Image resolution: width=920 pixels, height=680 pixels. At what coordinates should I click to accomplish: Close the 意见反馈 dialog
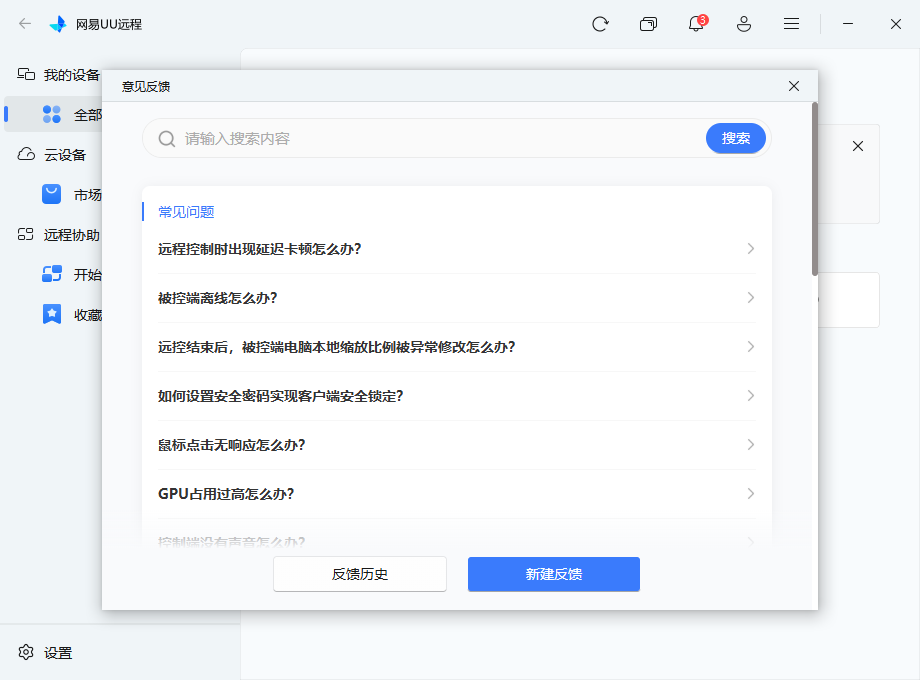[794, 86]
